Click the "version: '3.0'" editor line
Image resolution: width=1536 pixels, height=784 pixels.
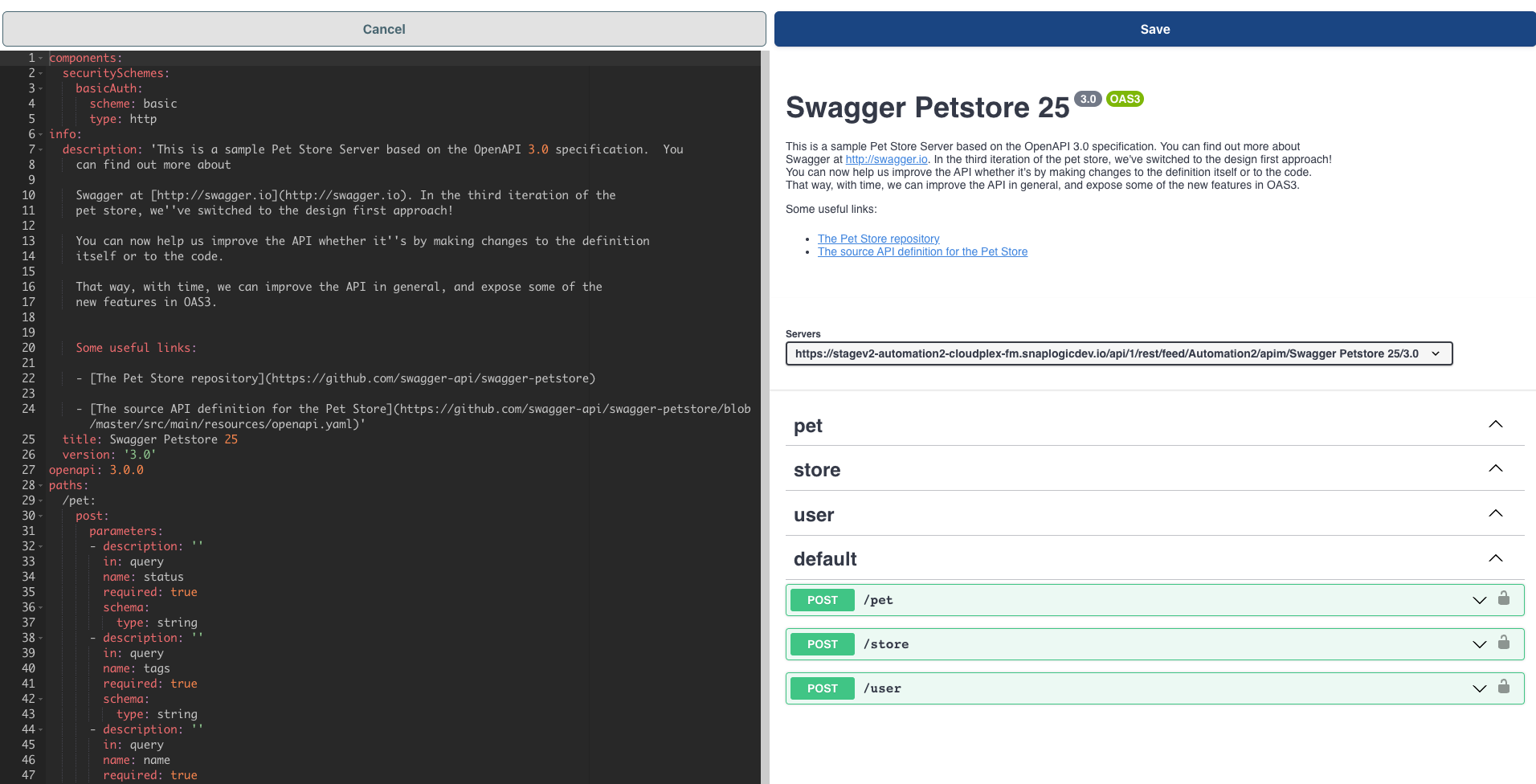click(x=109, y=455)
